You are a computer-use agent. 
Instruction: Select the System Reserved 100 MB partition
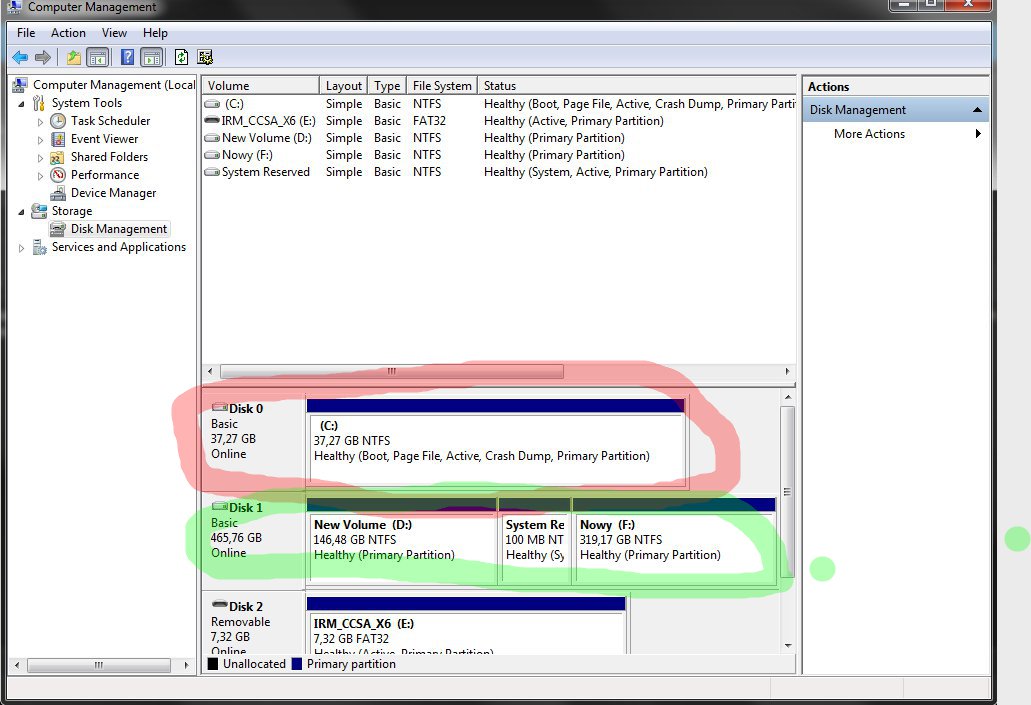tap(535, 541)
